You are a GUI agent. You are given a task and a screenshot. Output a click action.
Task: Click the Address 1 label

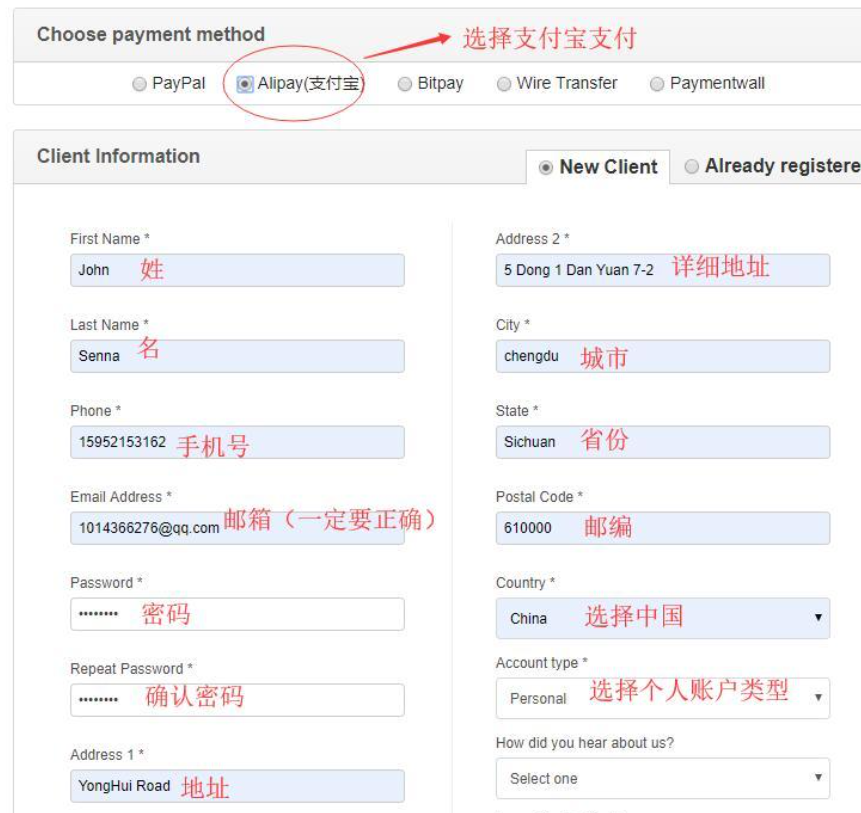coord(107,755)
